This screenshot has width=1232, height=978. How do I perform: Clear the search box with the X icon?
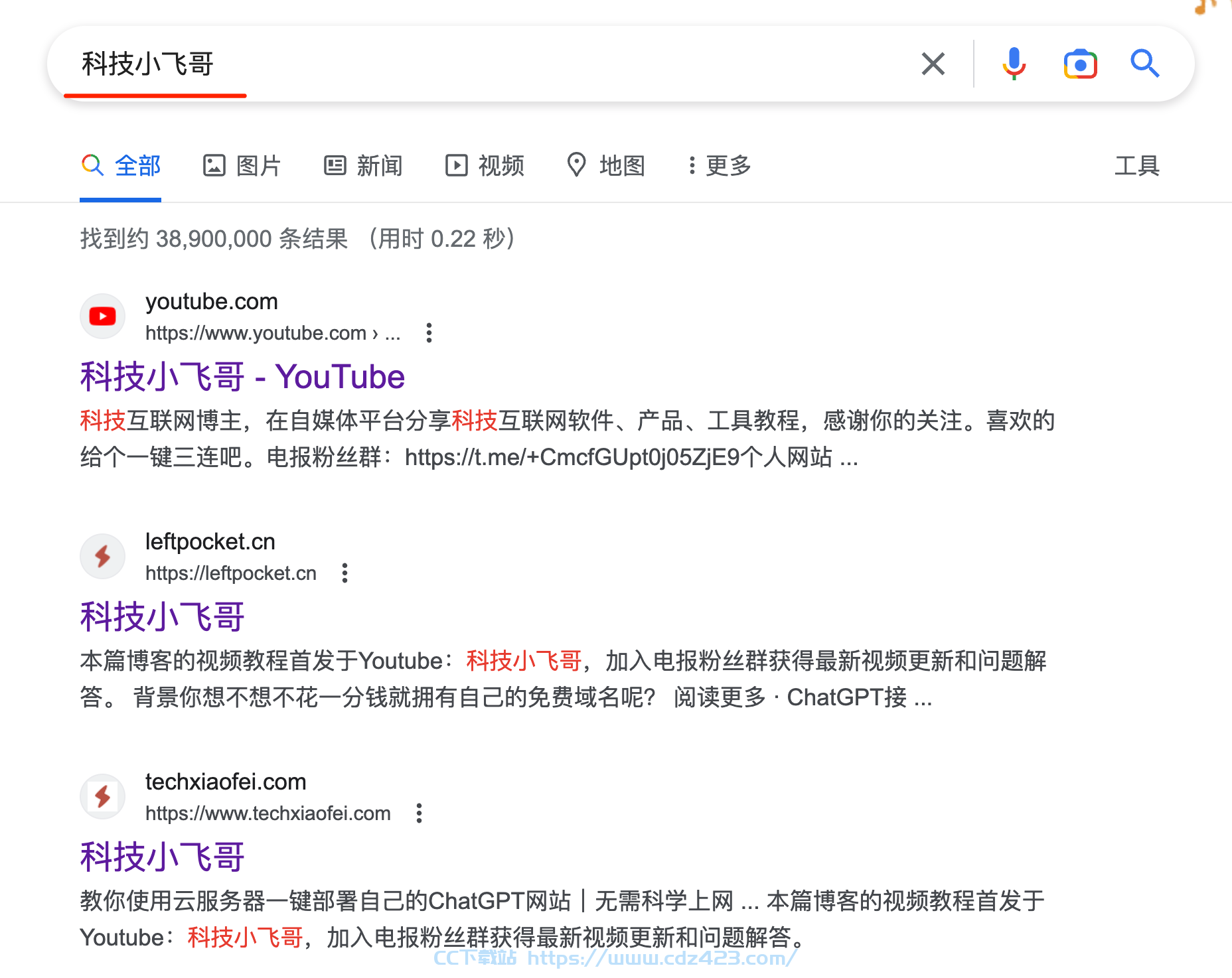(x=933, y=64)
